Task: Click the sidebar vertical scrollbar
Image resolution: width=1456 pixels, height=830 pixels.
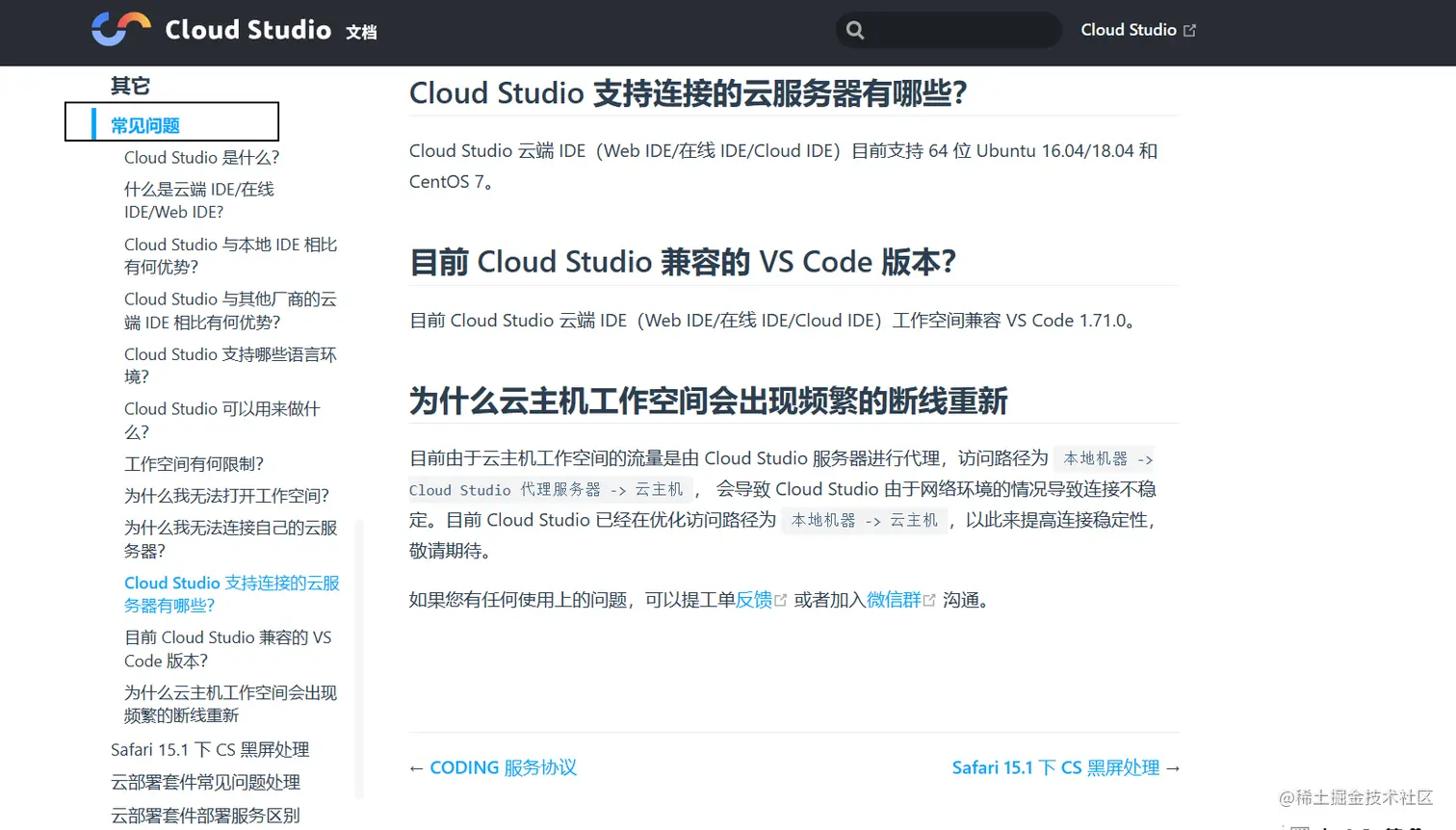Action: pos(359,660)
